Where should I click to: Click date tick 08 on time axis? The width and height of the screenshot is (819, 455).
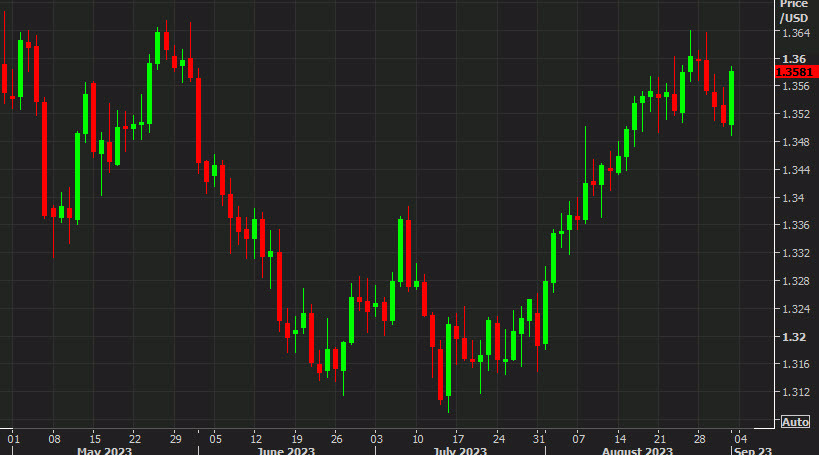[x=54, y=439]
